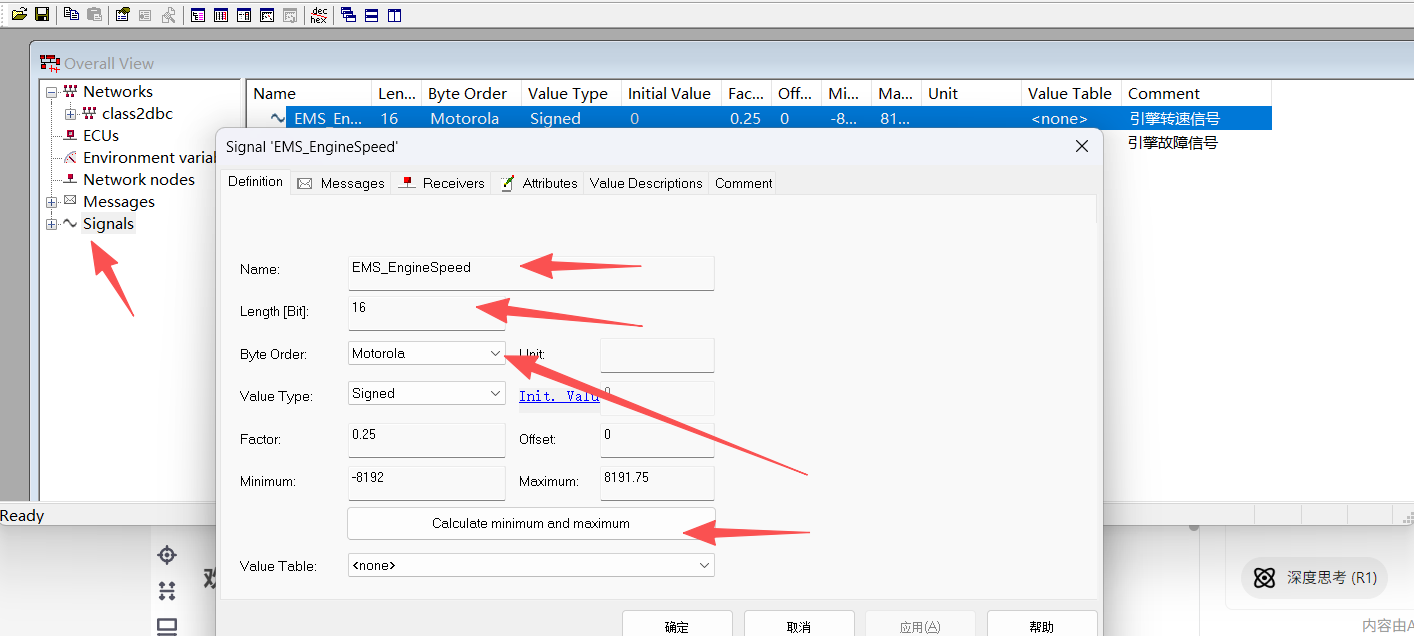
Task: Switch to the Comment tab
Action: pos(743,183)
